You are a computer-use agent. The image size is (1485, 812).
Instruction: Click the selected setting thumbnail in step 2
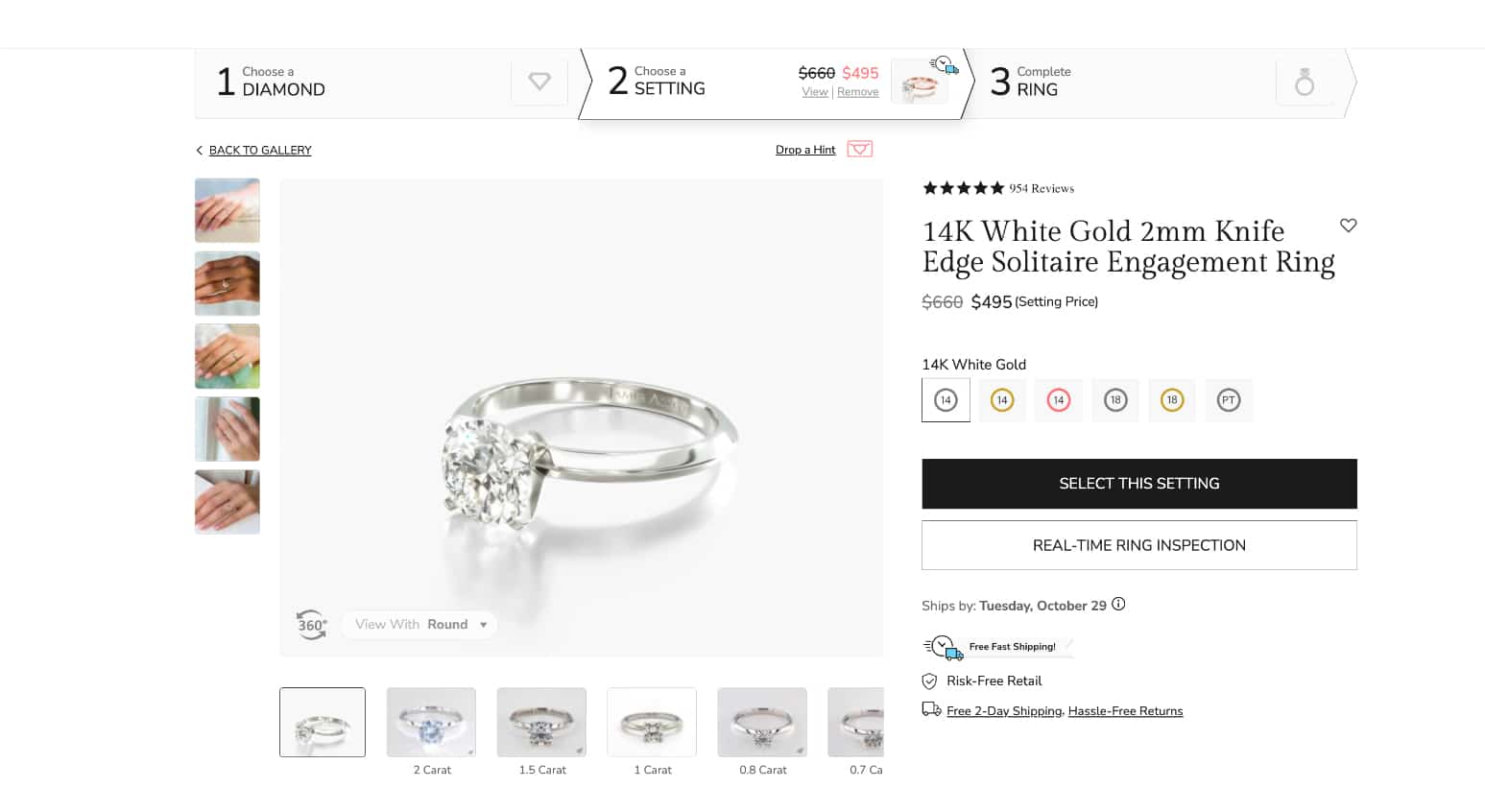tap(919, 84)
